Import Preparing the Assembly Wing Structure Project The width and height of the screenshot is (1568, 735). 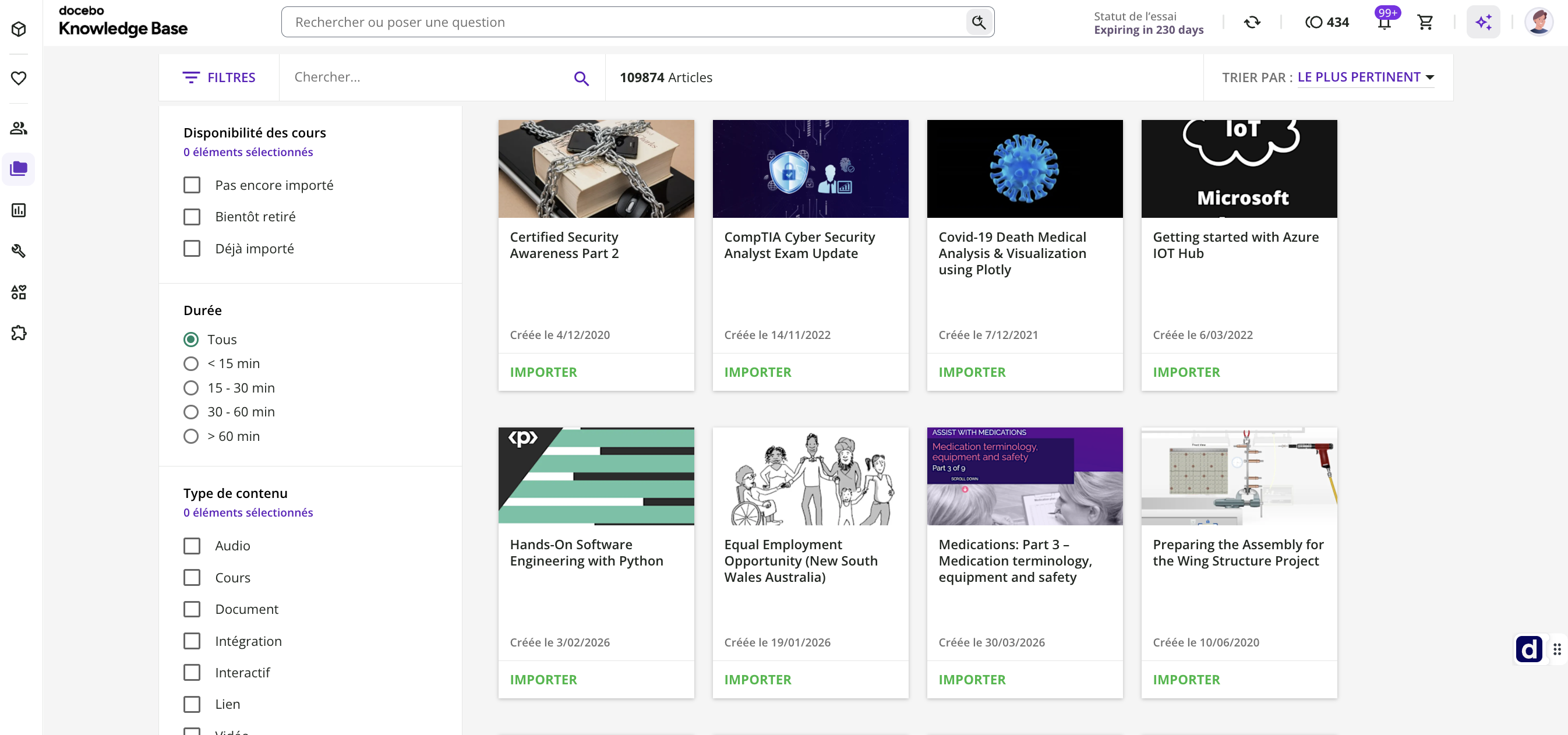[1186, 680]
